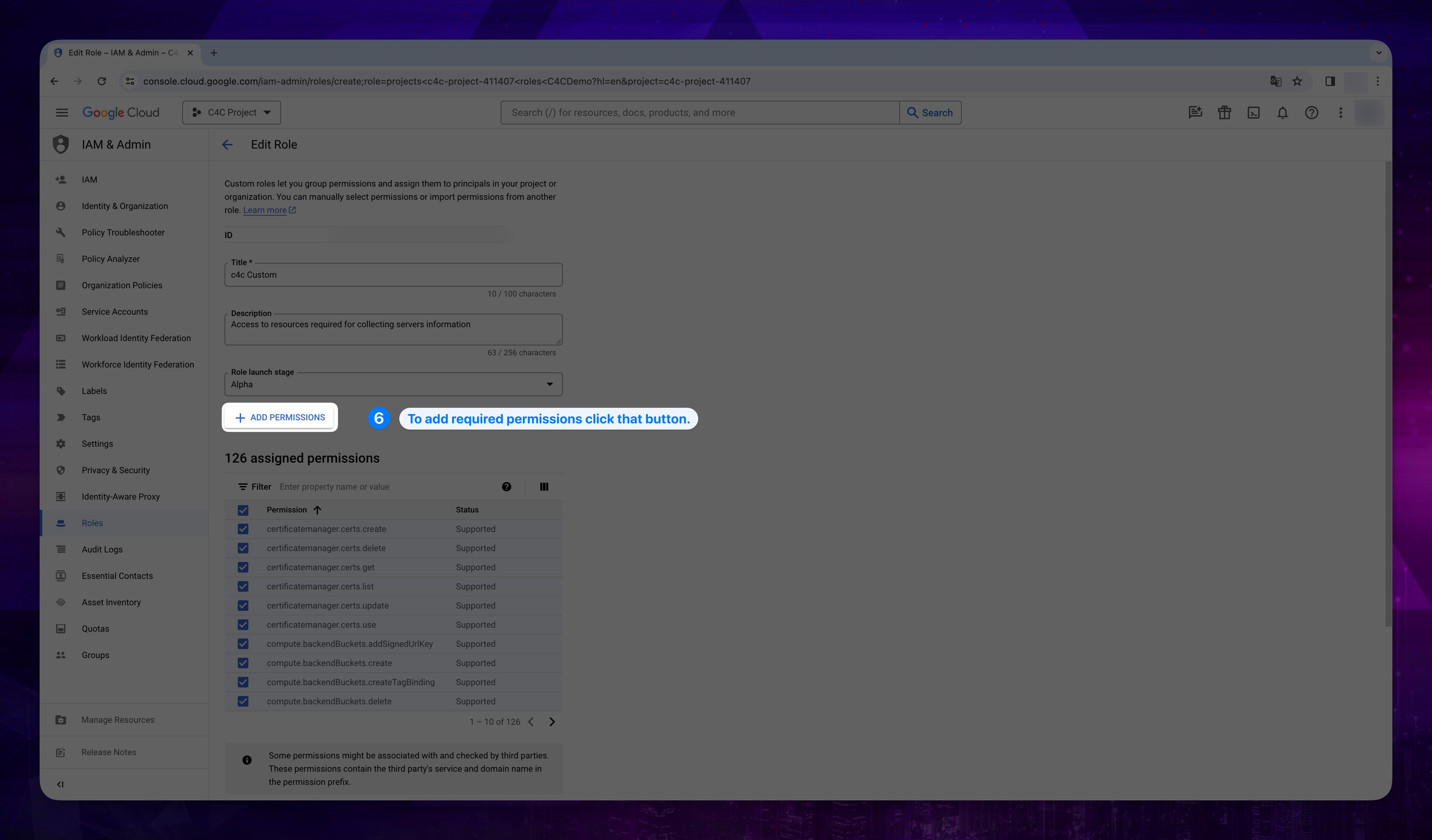Screen dimensions: 1432x840
Task: Open the main navigation hamburger menu
Action: tap(62, 113)
